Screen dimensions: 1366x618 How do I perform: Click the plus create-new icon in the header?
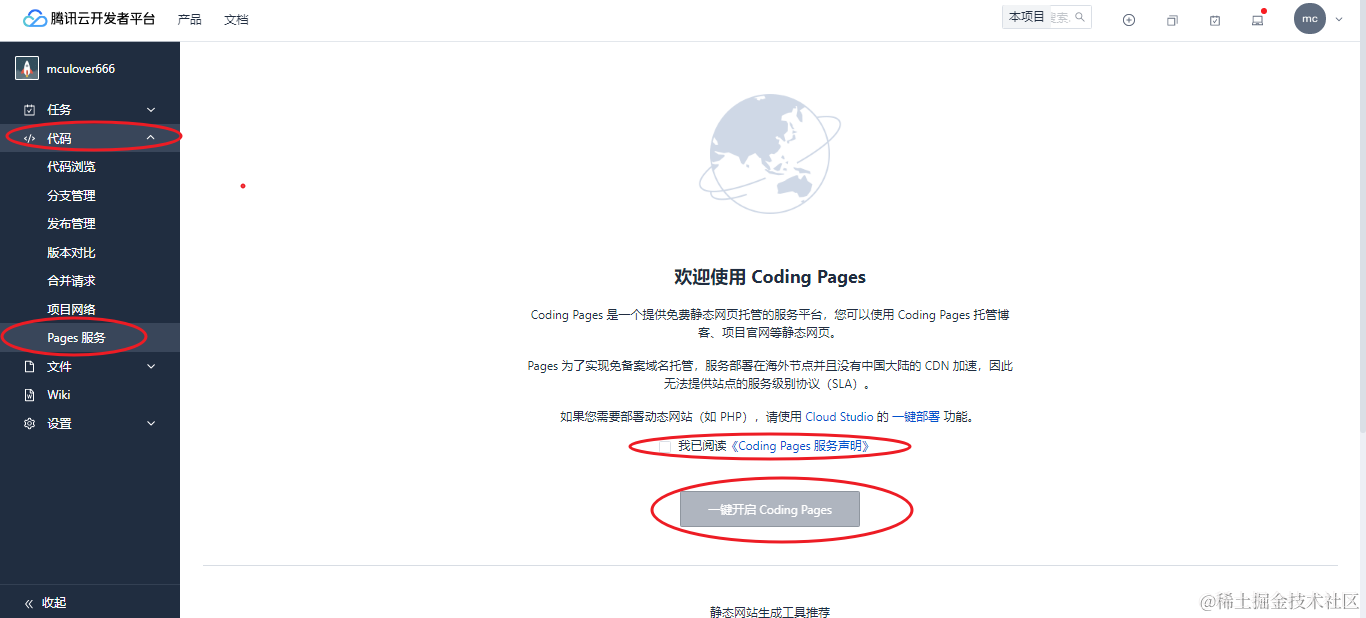pos(1129,20)
